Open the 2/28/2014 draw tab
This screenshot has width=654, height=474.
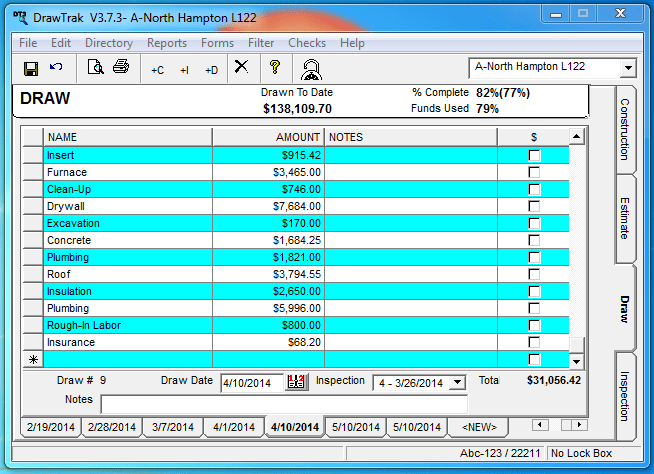point(112,427)
